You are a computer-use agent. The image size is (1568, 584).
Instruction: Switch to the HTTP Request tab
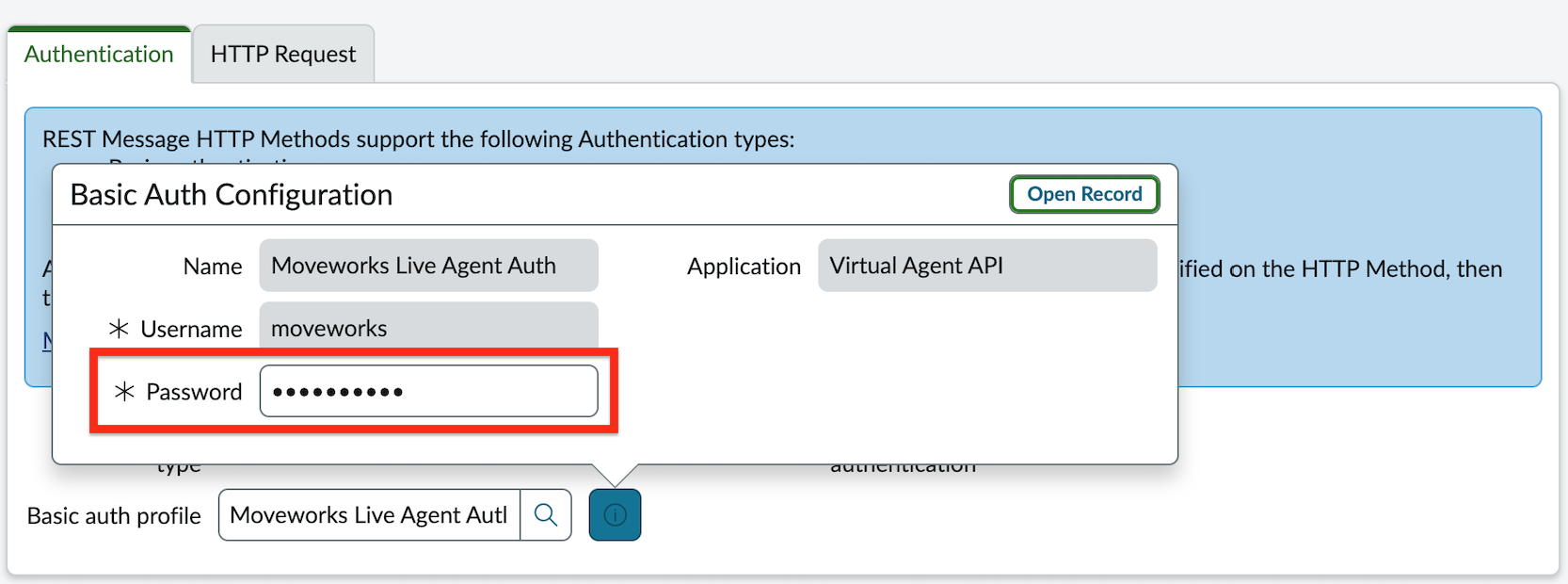point(283,55)
